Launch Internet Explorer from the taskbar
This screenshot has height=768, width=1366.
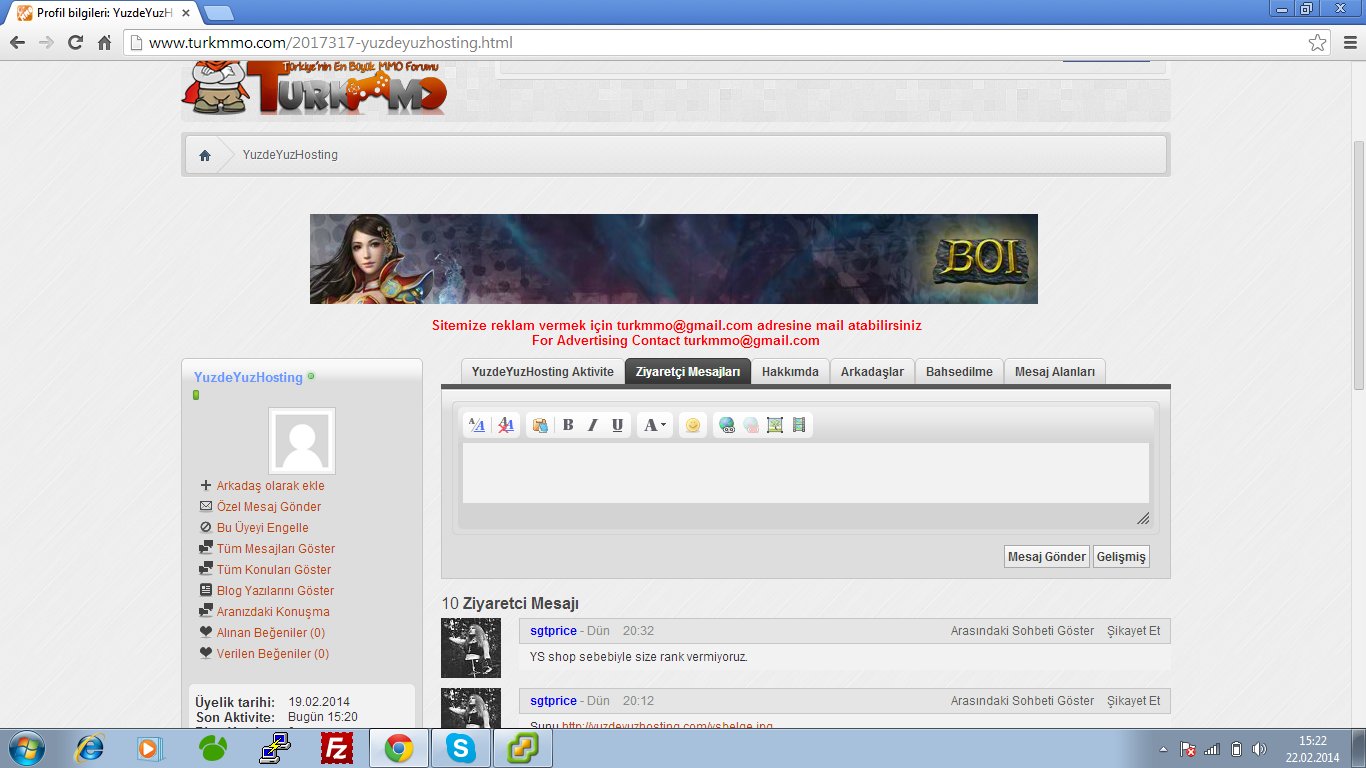(x=90, y=748)
